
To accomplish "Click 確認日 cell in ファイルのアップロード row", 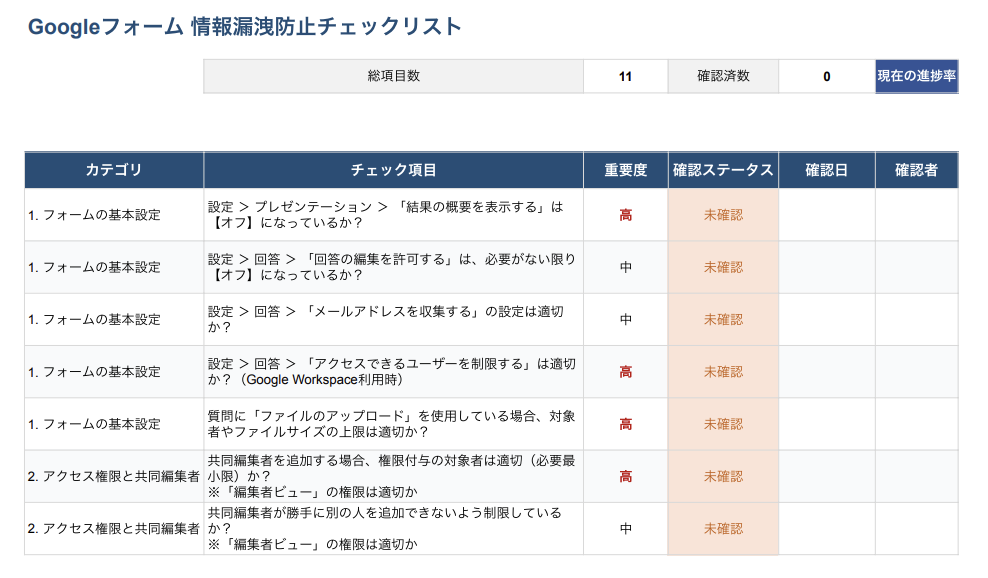I will tap(827, 424).
